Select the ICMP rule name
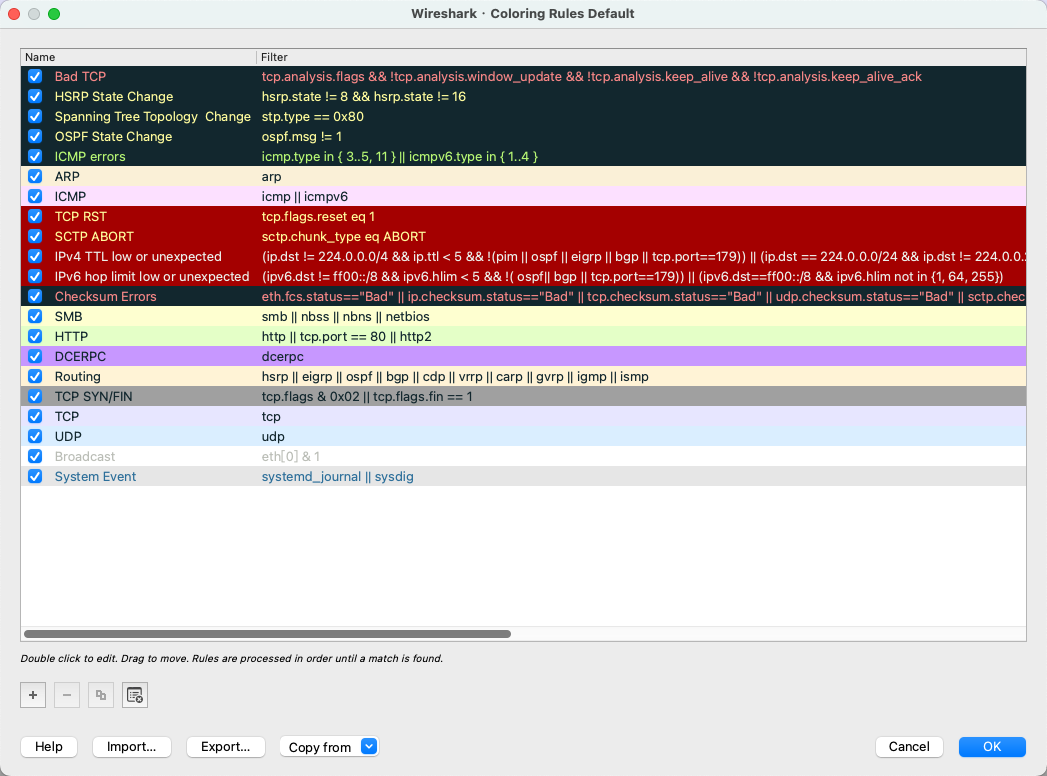This screenshot has height=776, width=1047. click(x=70, y=197)
